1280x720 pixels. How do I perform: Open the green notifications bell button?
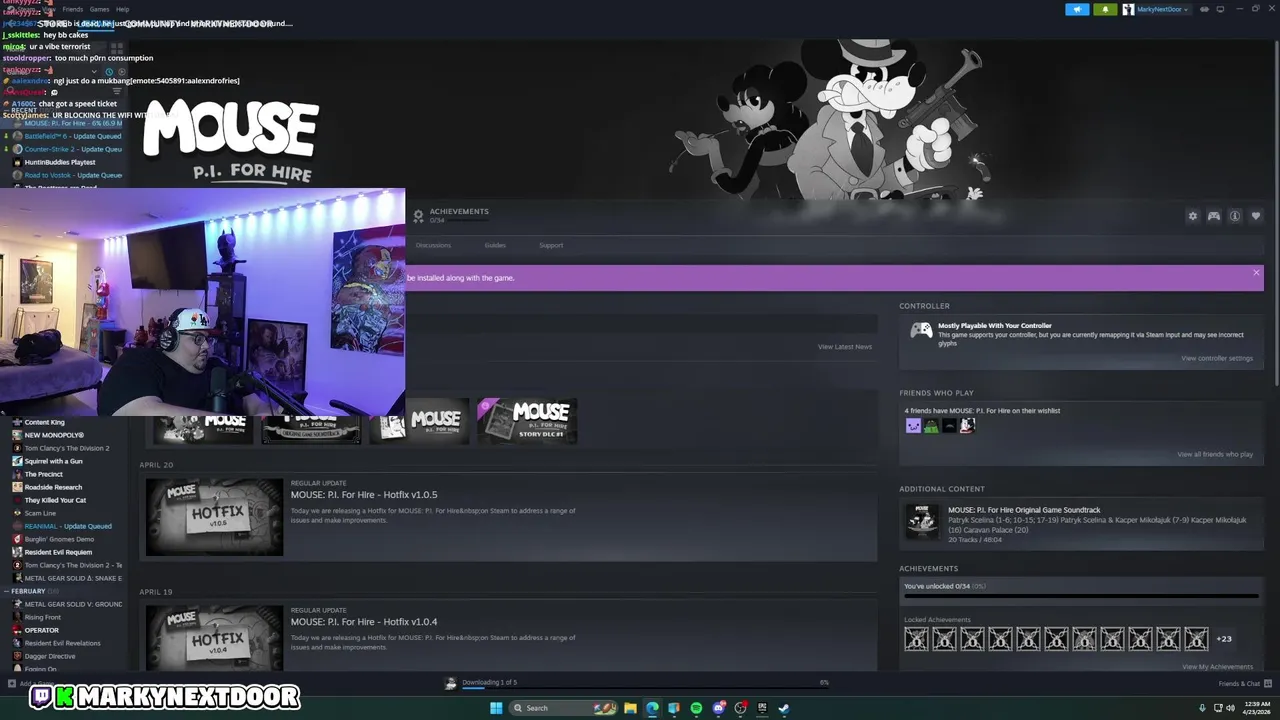[x=1104, y=9]
